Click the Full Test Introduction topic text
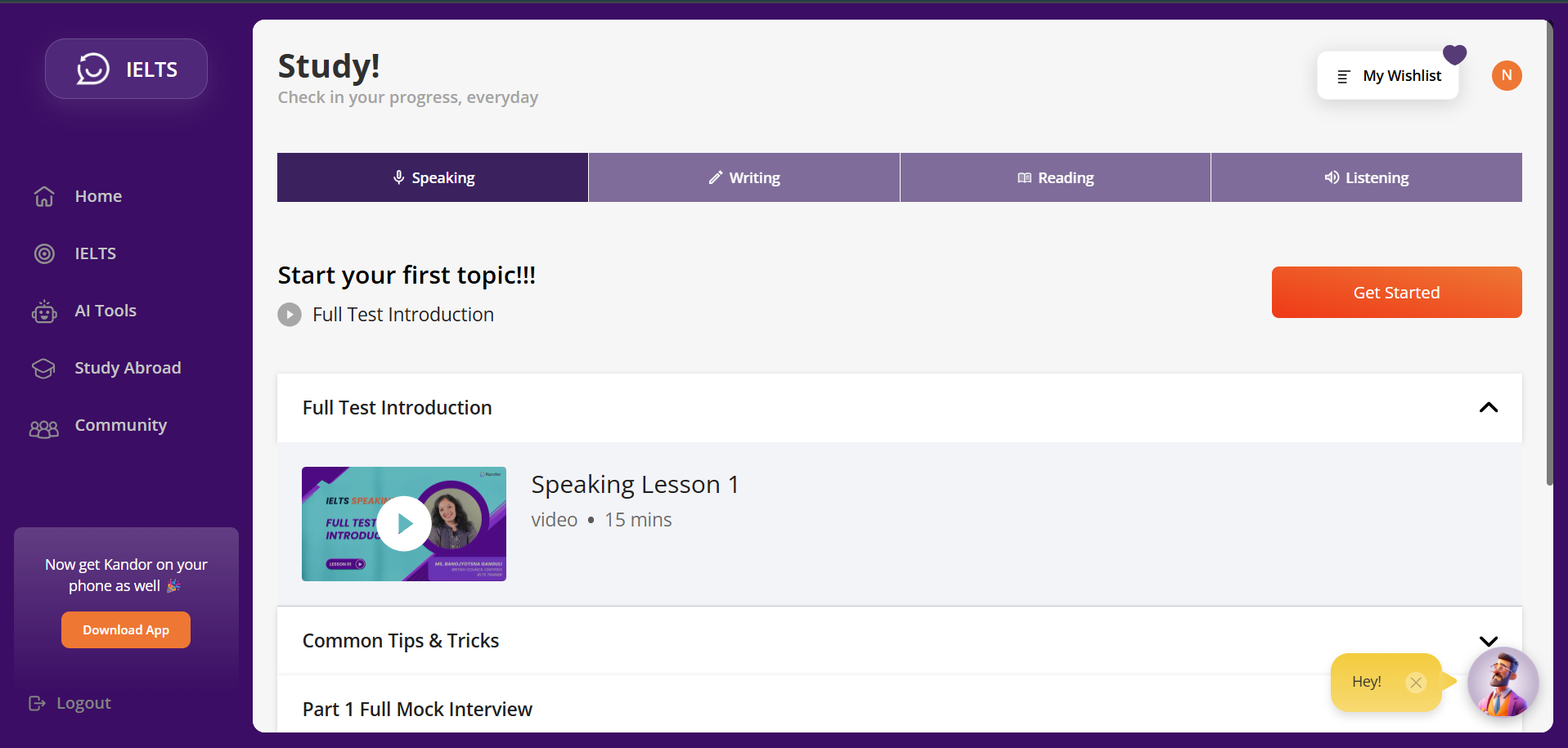The image size is (1568, 748). pyautogui.click(x=403, y=315)
